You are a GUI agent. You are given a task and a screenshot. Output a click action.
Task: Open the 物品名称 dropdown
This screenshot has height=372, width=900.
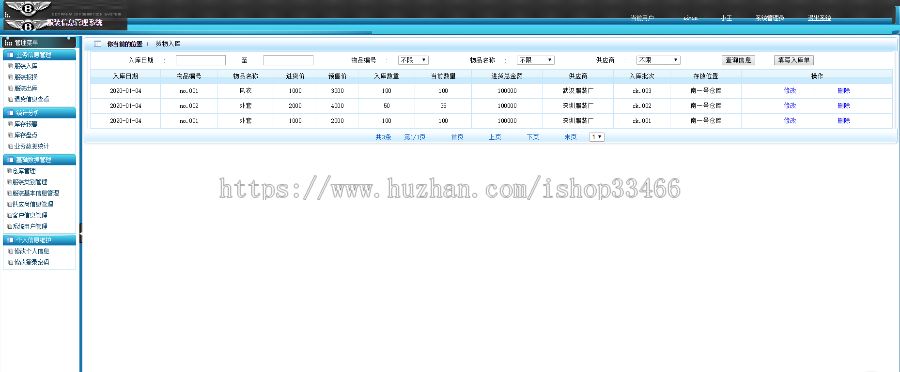click(535, 60)
